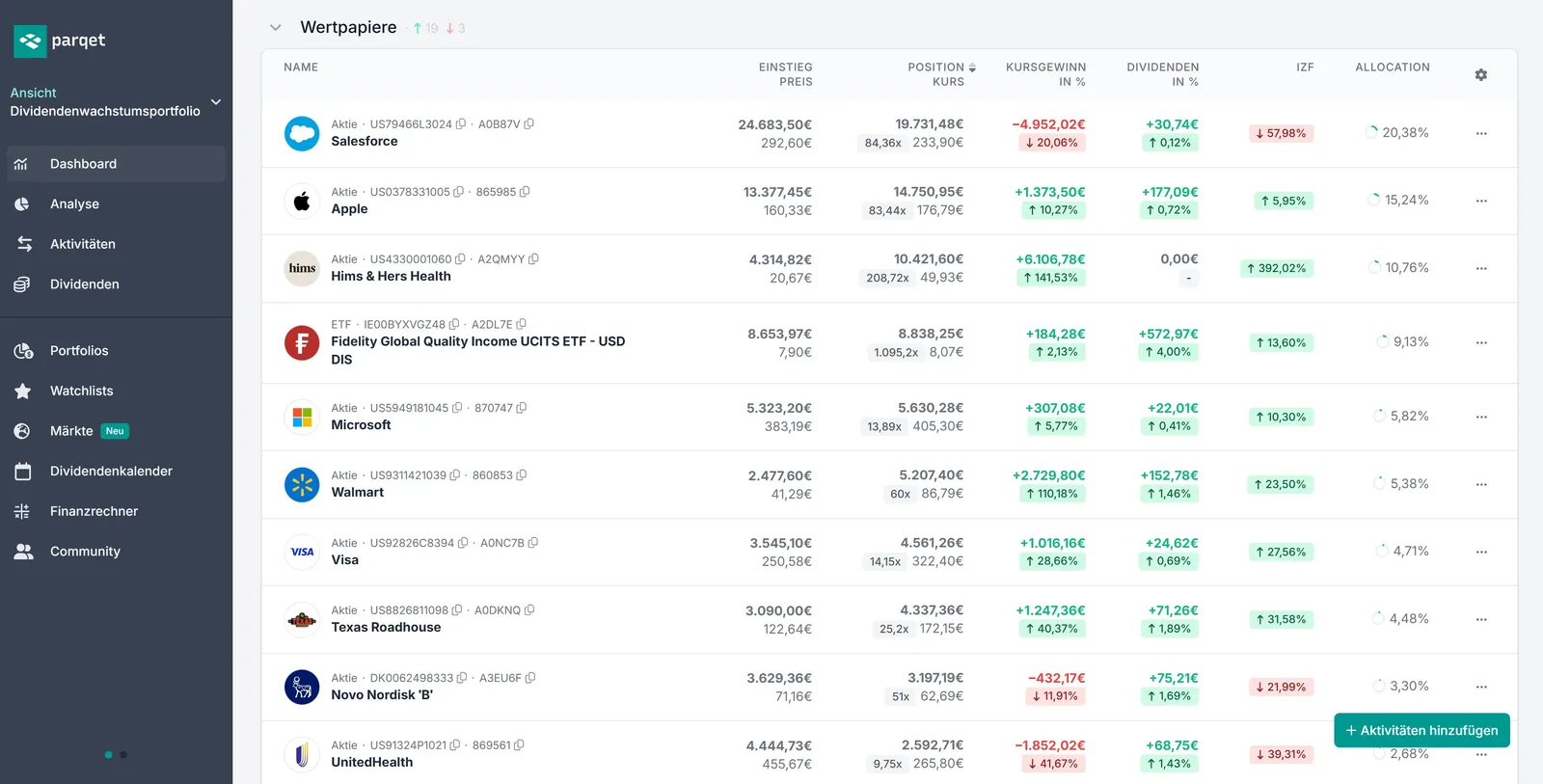Viewport: 1543px width, 784px height.
Task: Open UnitedHealth security link
Action: pyautogui.click(x=372, y=763)
